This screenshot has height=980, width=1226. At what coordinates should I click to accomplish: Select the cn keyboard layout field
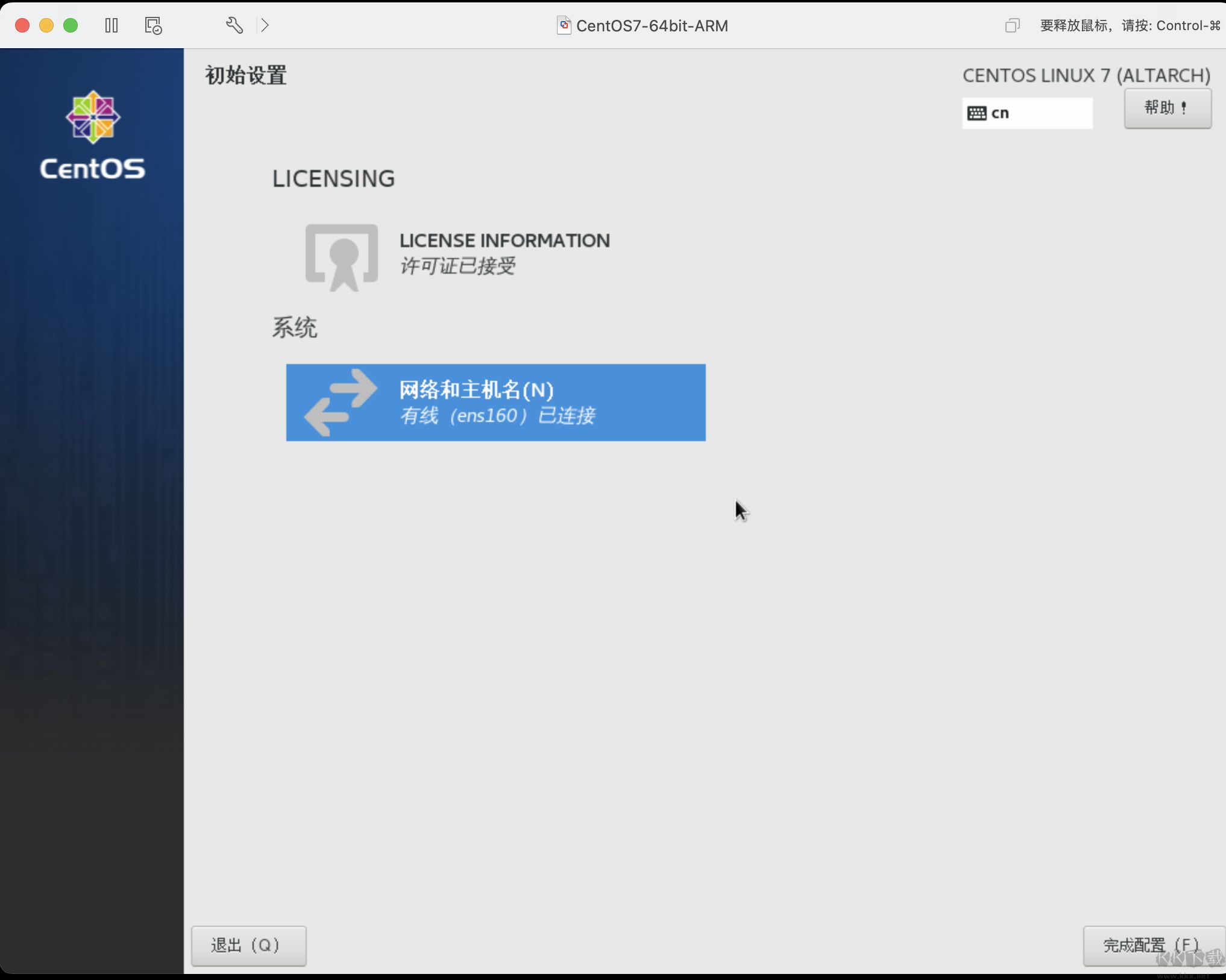1027,113
